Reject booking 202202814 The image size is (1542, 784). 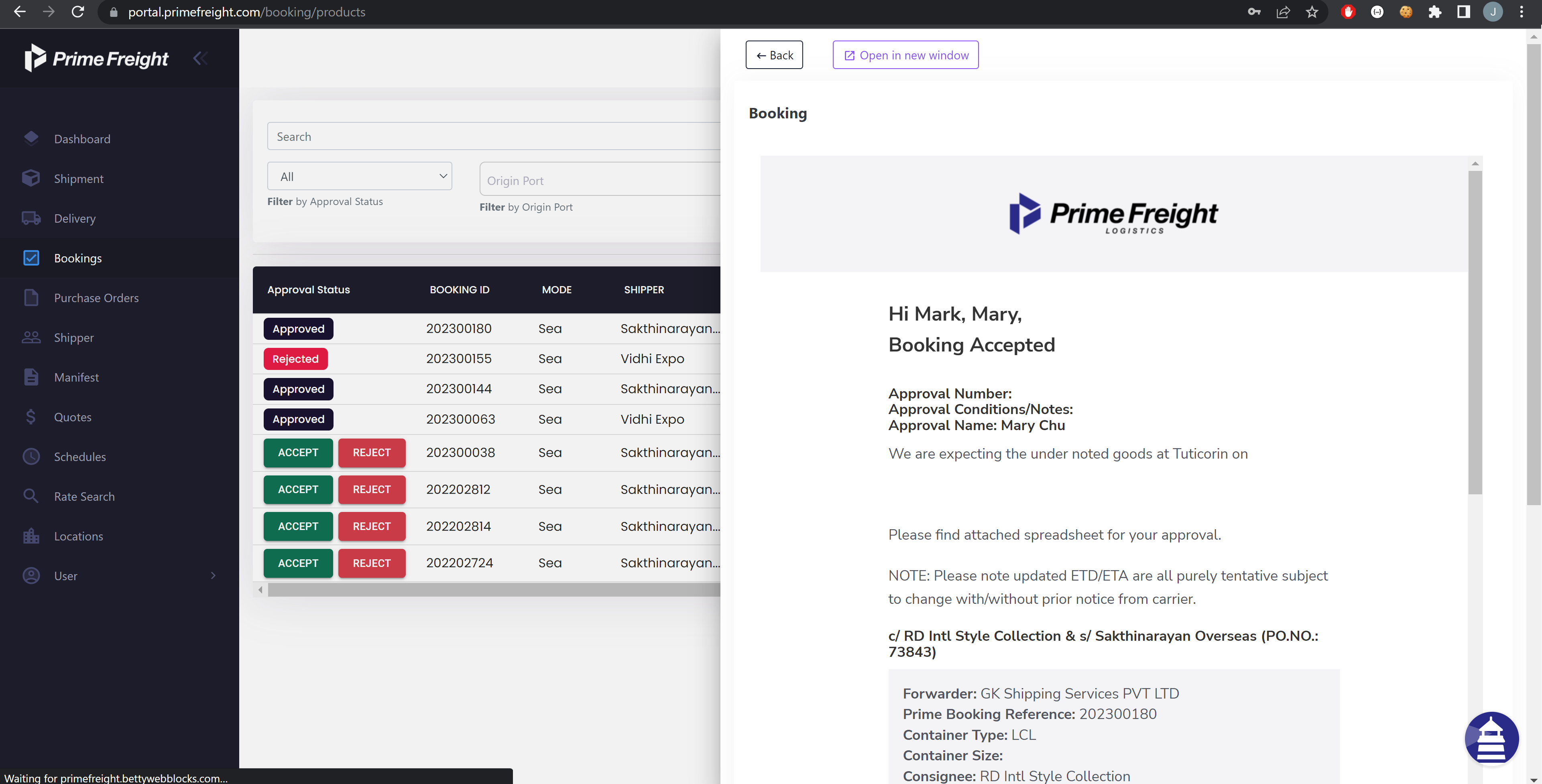coord(372,526)
